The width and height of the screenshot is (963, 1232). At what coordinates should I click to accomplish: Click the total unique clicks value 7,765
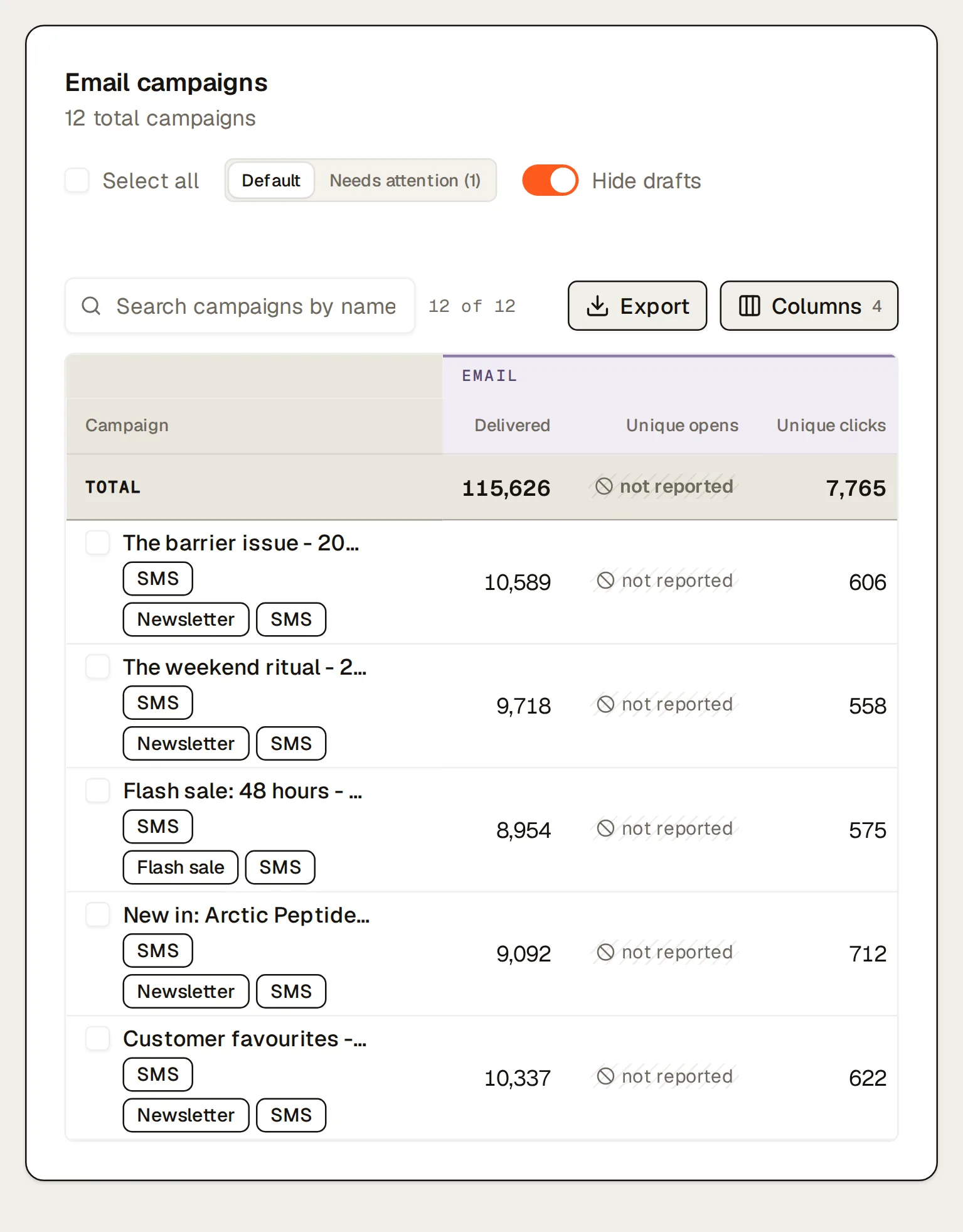pyautogui.click(x=856, y=488)
